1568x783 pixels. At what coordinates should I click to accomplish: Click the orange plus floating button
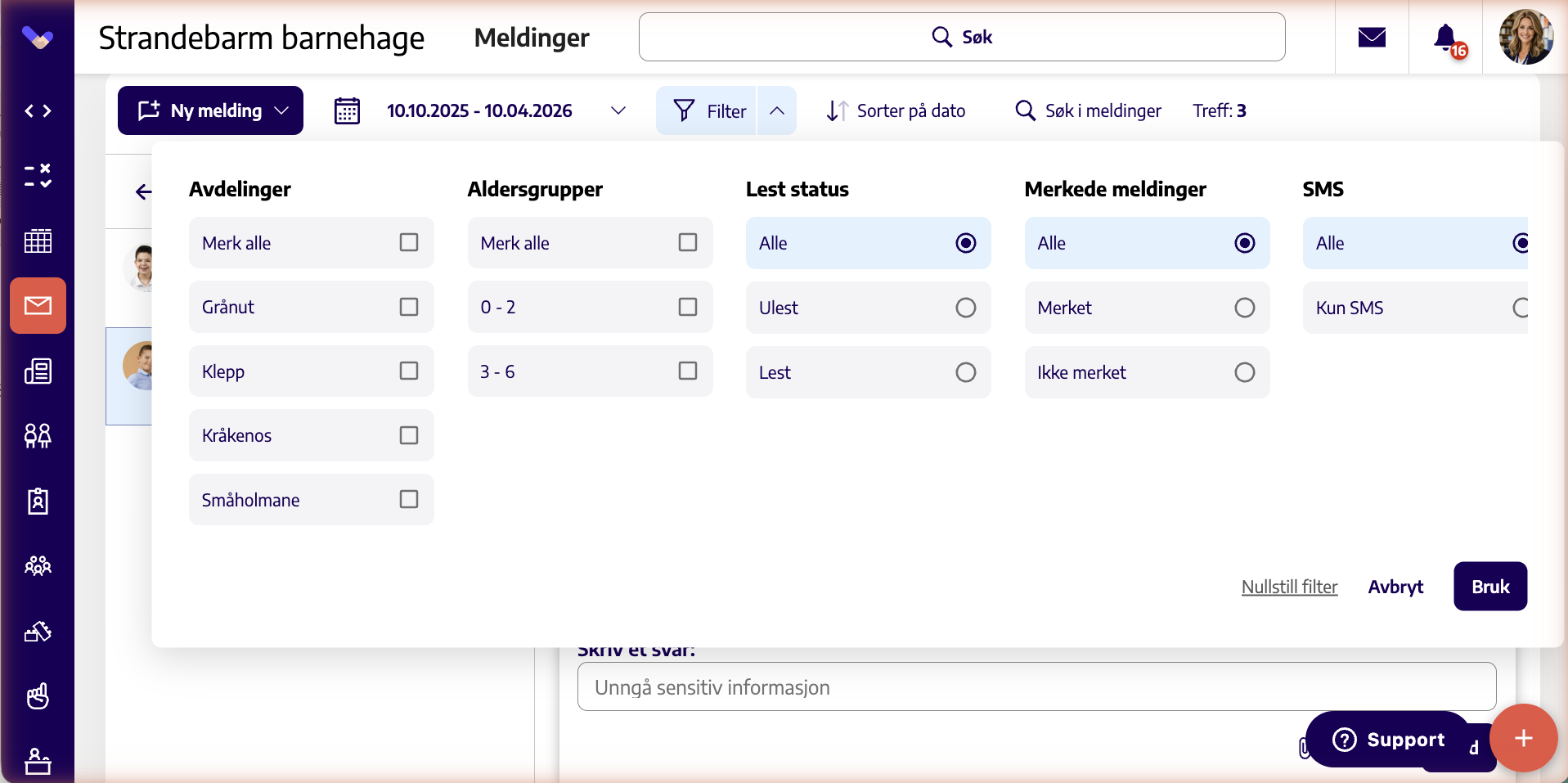pos(1523,738)
